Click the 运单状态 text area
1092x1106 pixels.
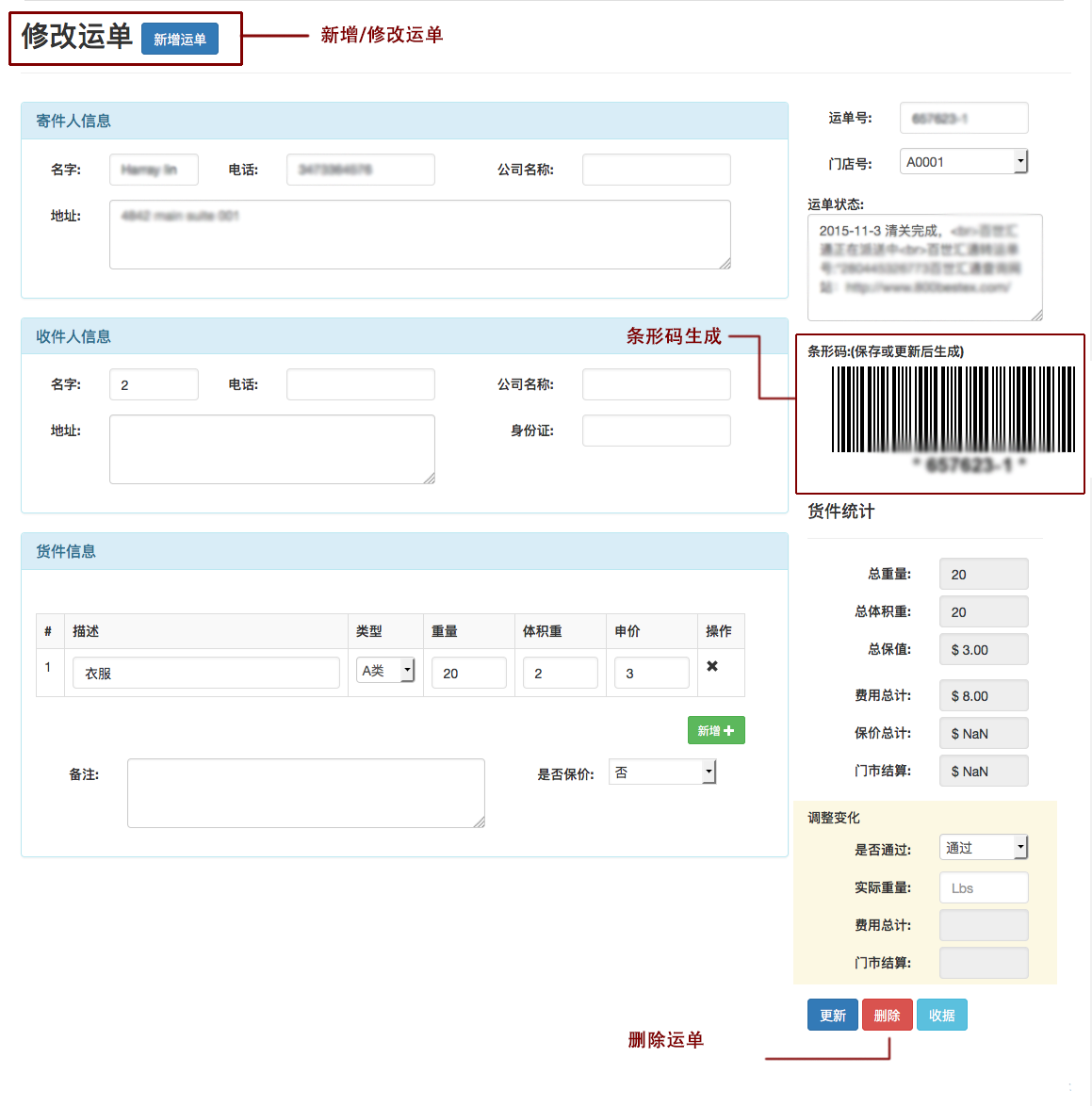923,268
